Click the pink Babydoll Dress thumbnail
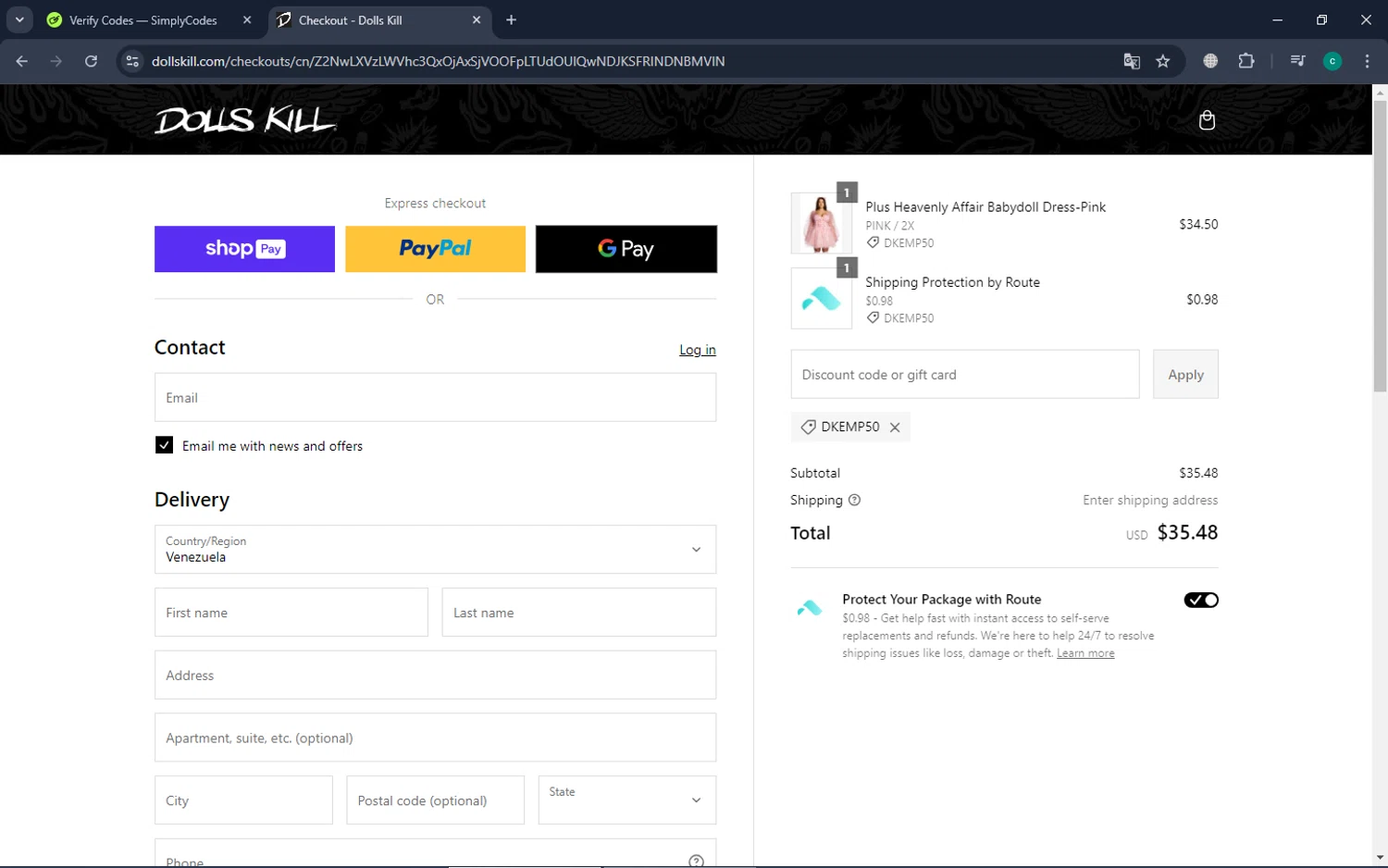 [822, 223]
